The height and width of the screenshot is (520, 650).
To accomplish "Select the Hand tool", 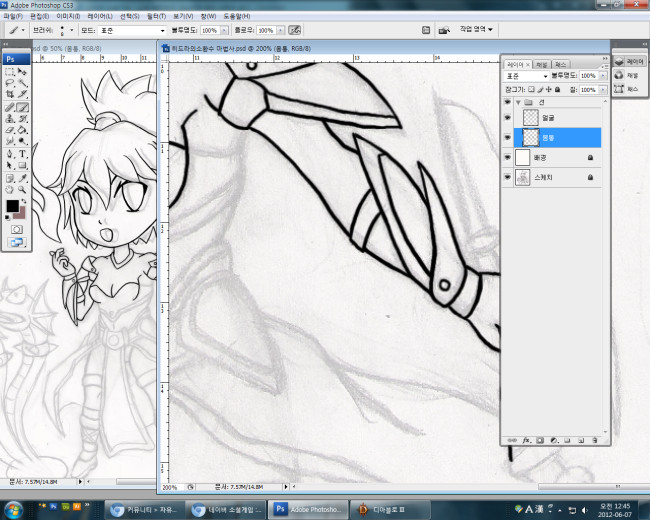I will coord(10,188).
